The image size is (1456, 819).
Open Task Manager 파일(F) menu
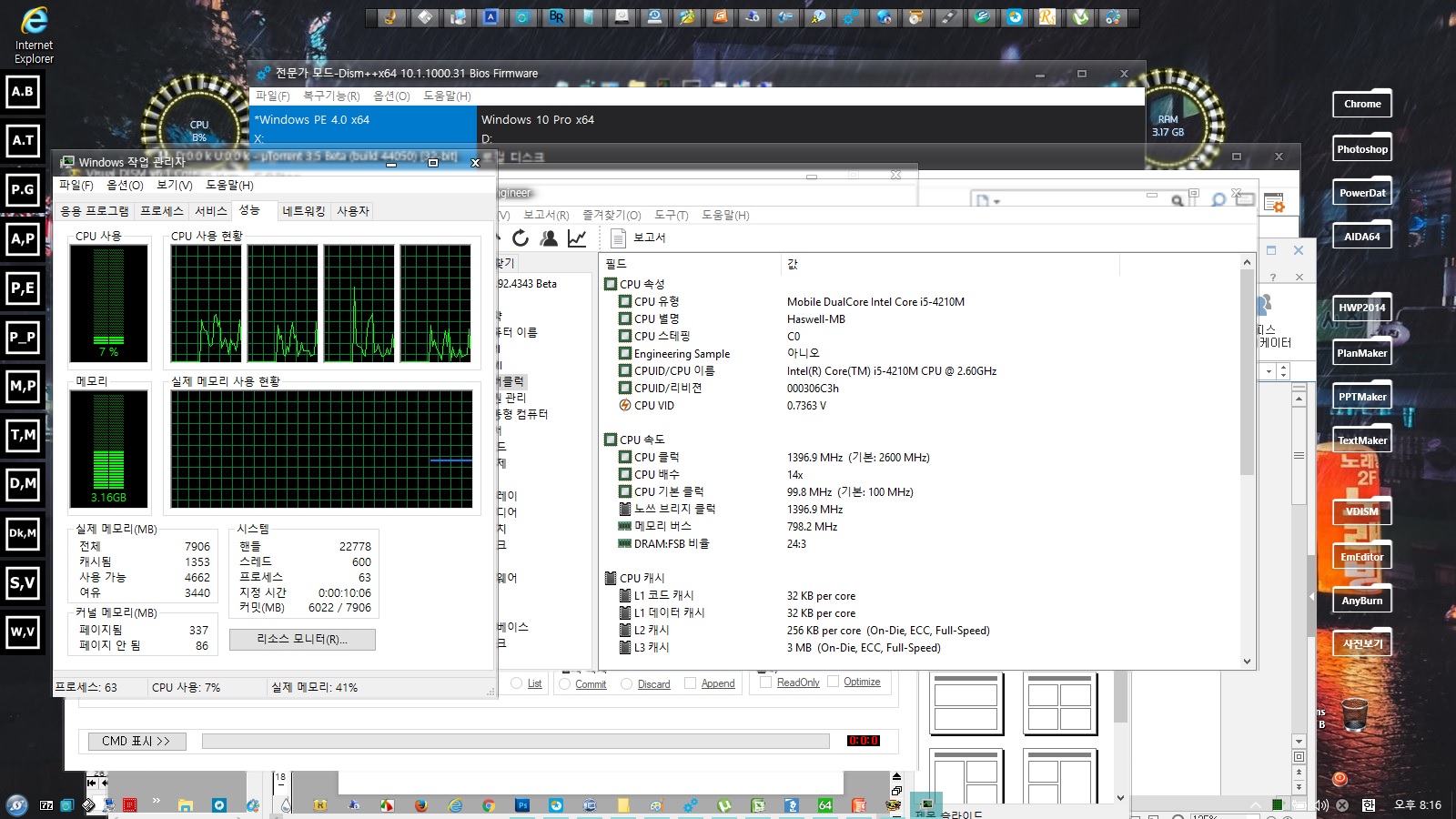(x=76, y=185)
